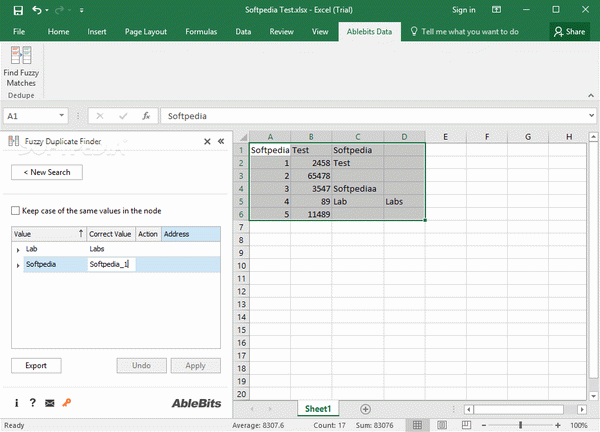The image size is (600, 432).
Task: Switch to the Data tab
Action: (243, 32)
